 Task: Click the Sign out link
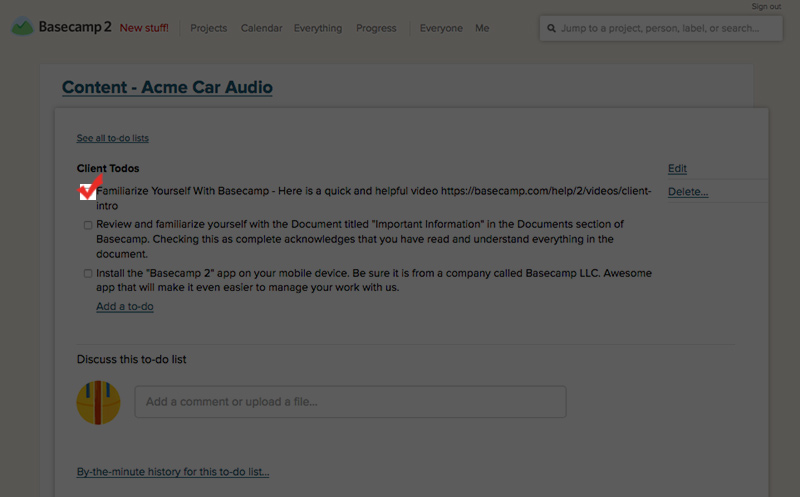pos(766,7)
